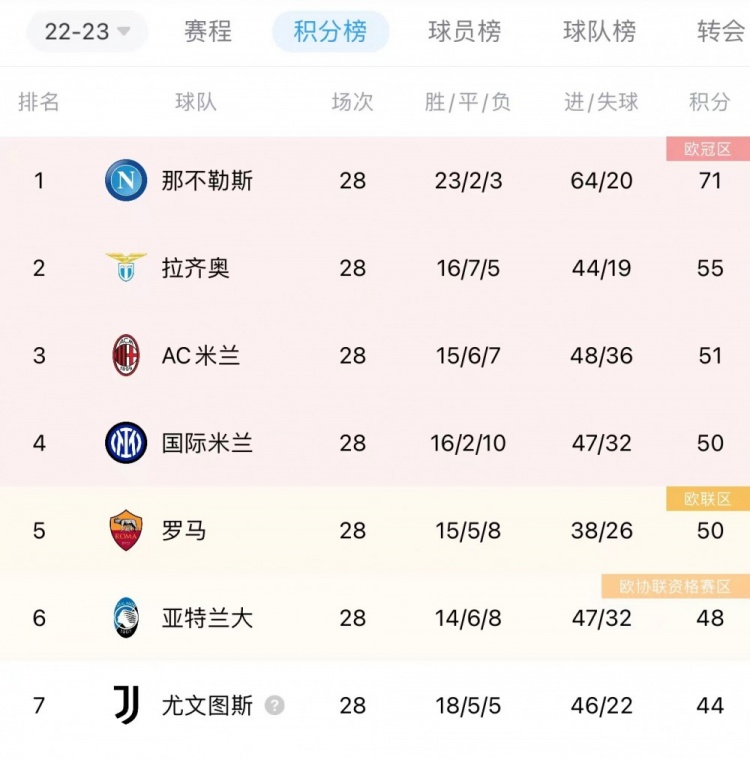Screen dimensions: 750x760
Task: Open team page for 那不勒斯
Action: click(x=207, y=181)
